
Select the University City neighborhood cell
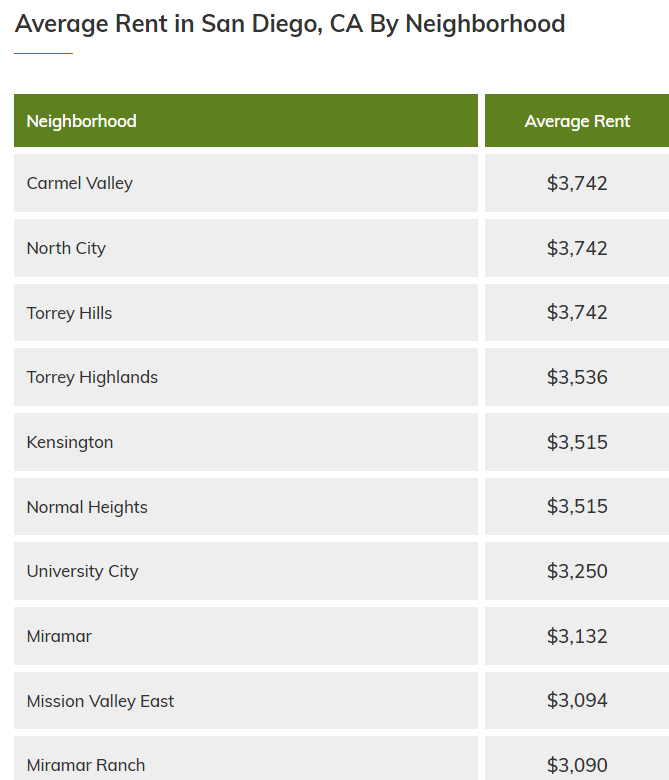tap(246, 571)
